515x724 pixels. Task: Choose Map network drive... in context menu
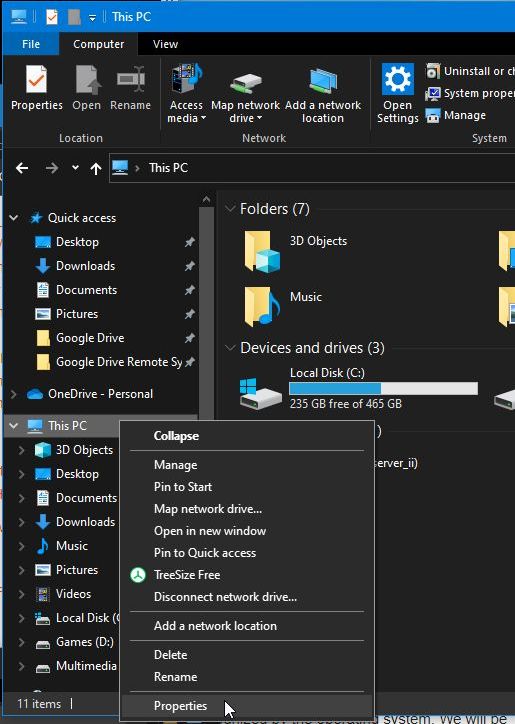[x=247, y=509]
